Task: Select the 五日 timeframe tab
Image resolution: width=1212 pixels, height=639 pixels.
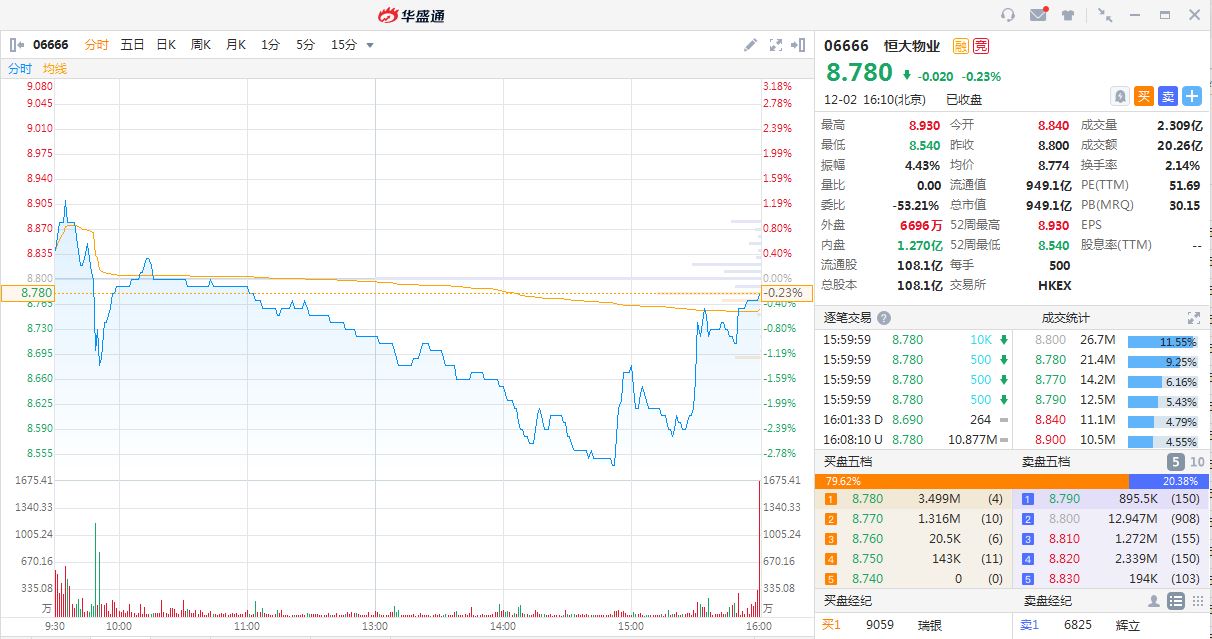Action: [132, 44]
